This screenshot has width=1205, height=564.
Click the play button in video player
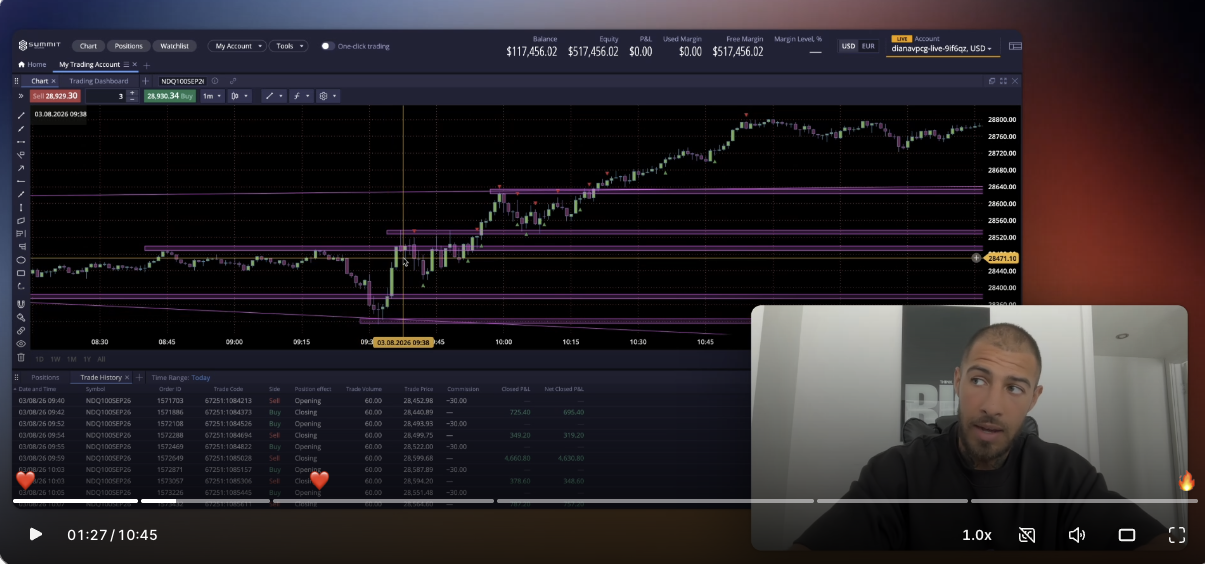click(x=35, y=535)
